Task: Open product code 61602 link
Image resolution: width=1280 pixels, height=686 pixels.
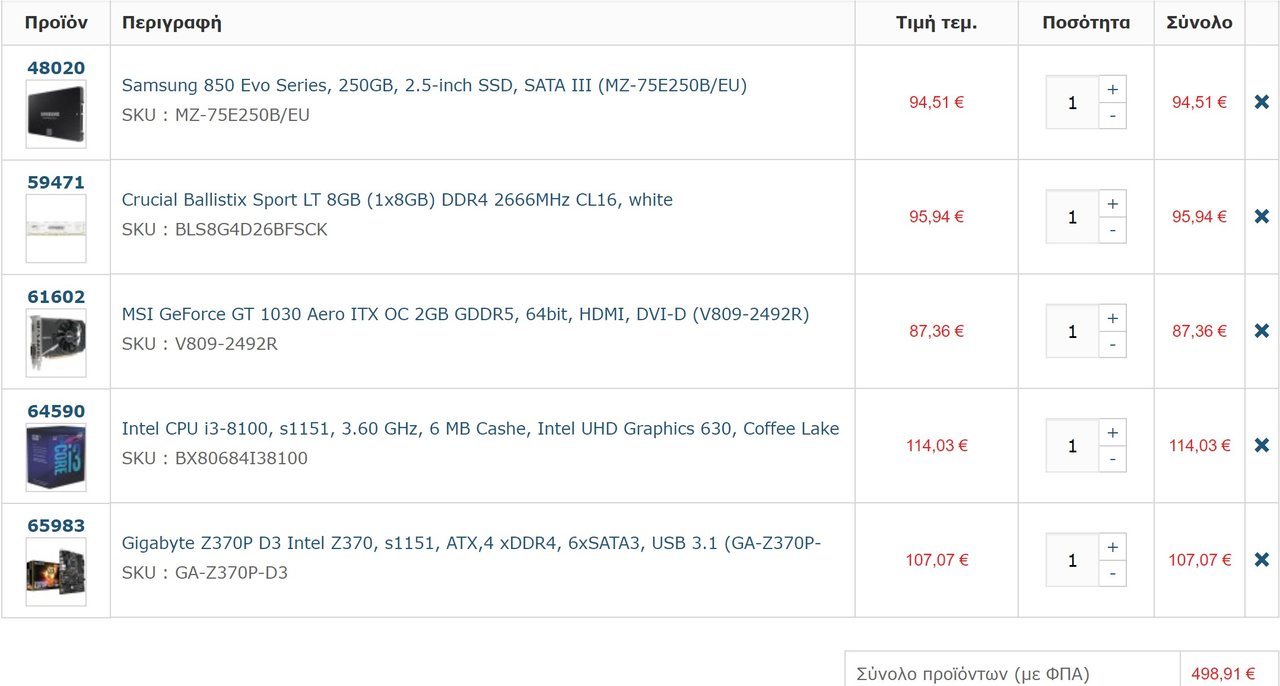Action: (x=56, y=297)
